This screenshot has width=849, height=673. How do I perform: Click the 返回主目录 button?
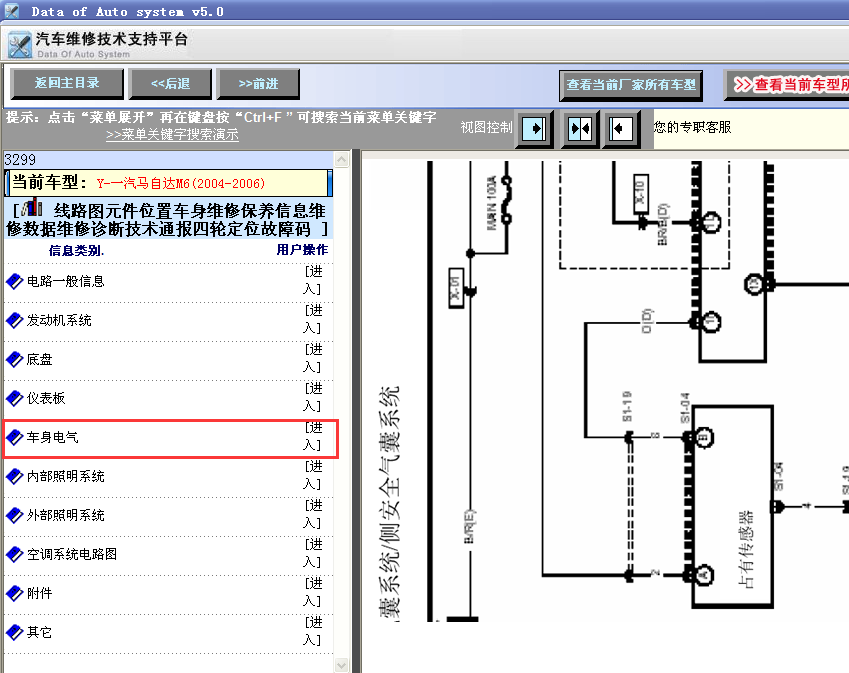(67, 83)
